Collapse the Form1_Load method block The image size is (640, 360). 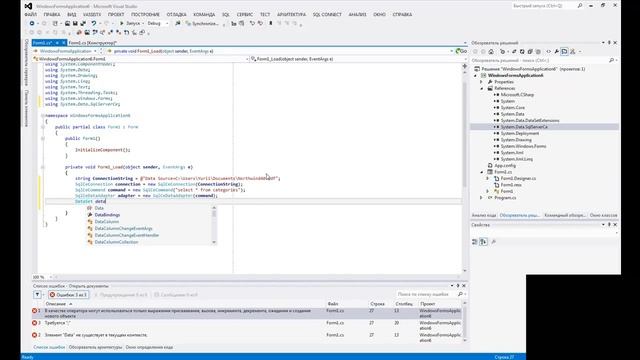(x=42, y=167)
